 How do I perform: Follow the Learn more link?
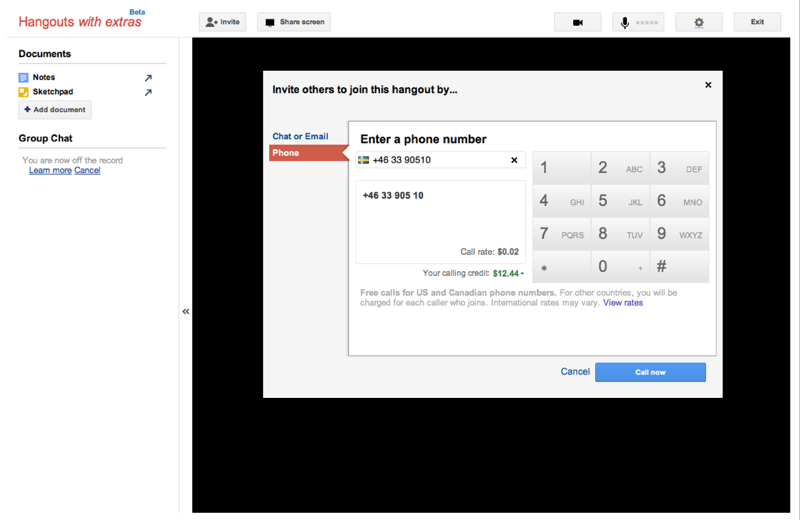50,170
